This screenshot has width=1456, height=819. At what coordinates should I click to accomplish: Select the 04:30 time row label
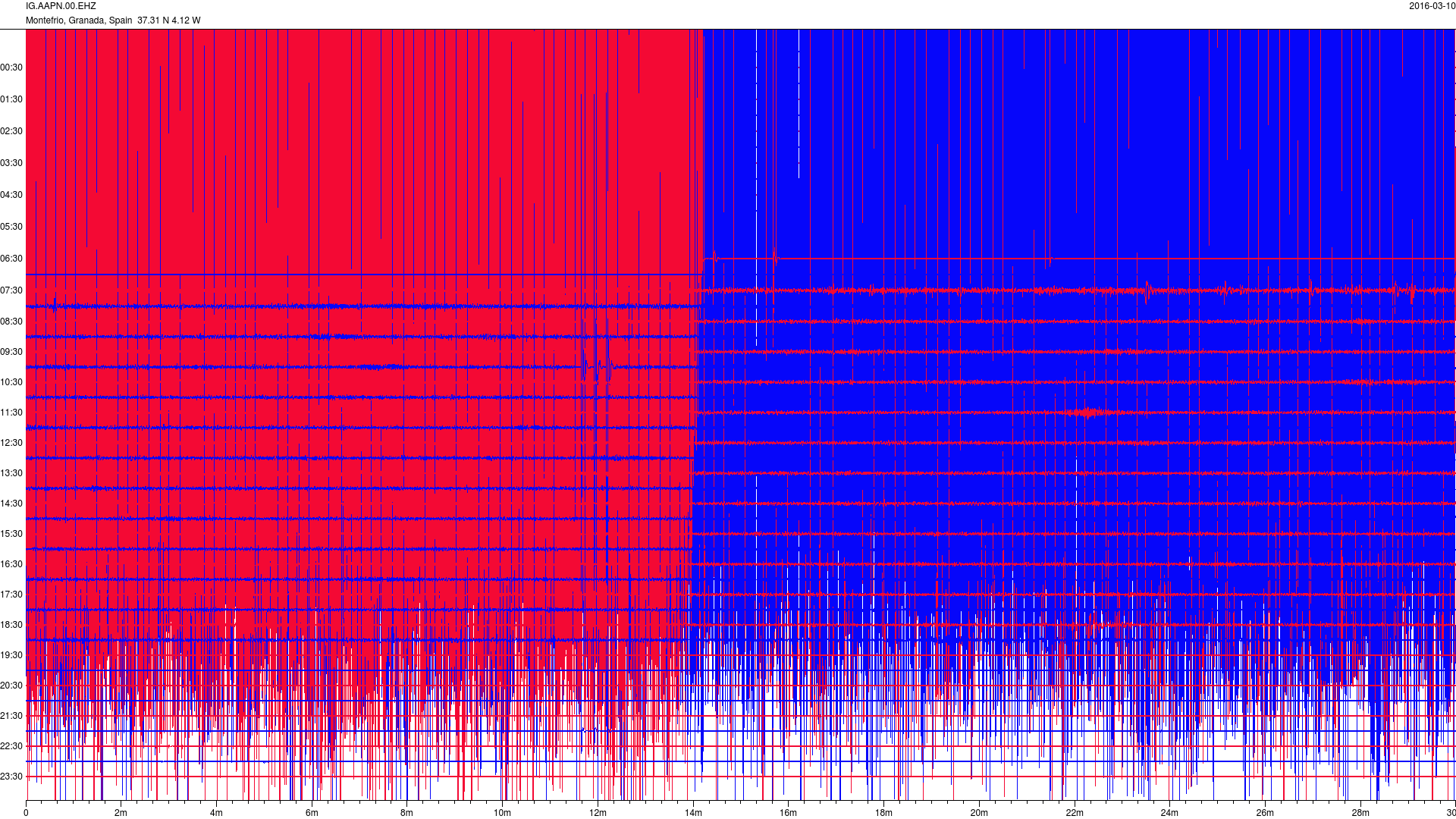pyautogui.click(x=11, y=195)
